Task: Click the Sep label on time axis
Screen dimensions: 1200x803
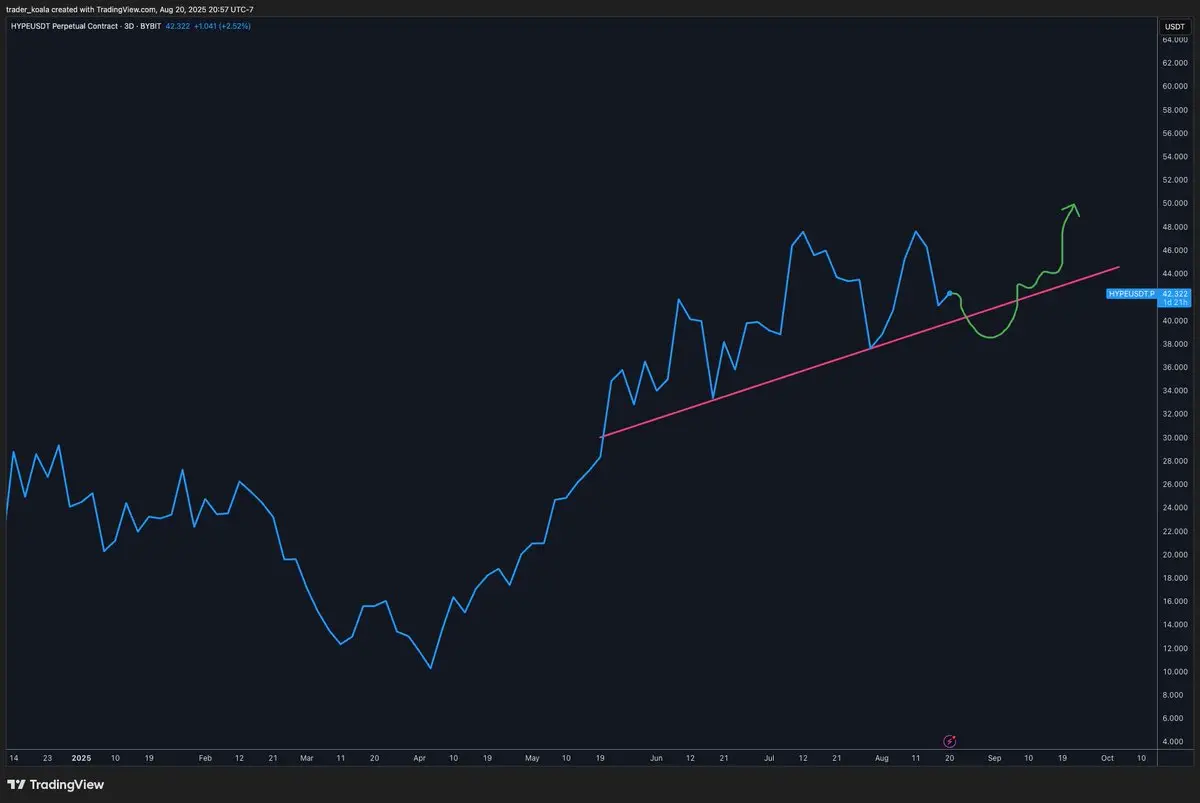Action: coord(994,759)
